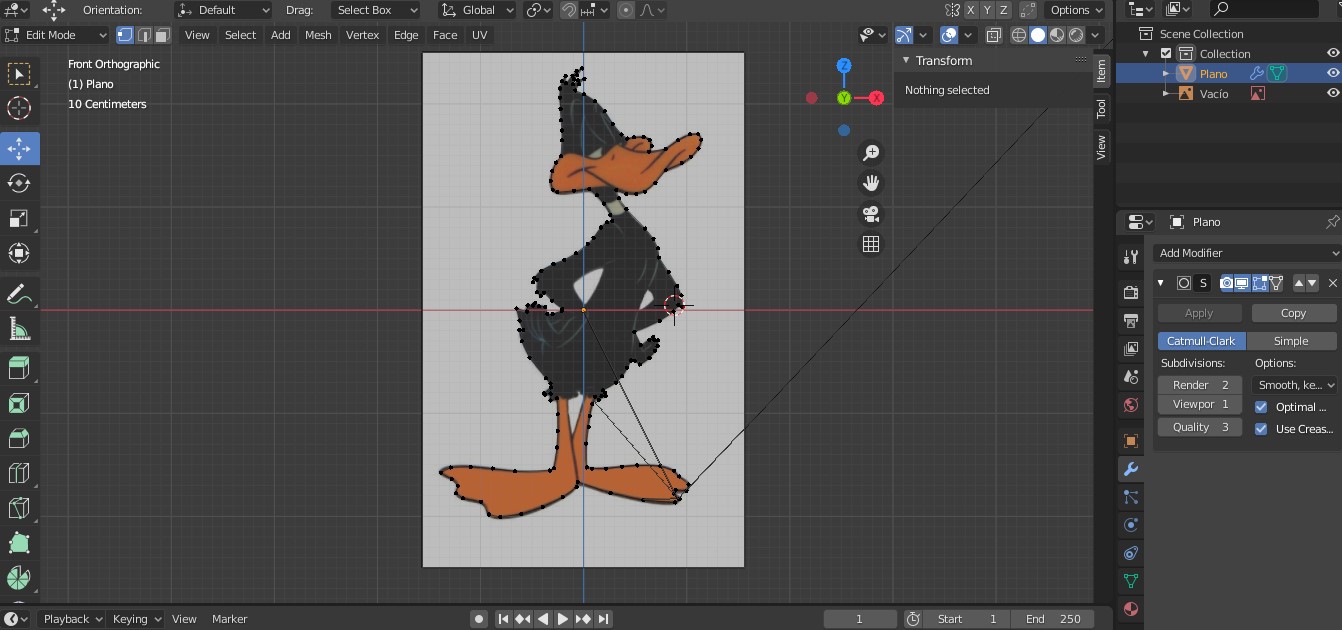Toggle the camera view gizmo
This screenshot has width=1342, height=630.
(x=871, y=213)
